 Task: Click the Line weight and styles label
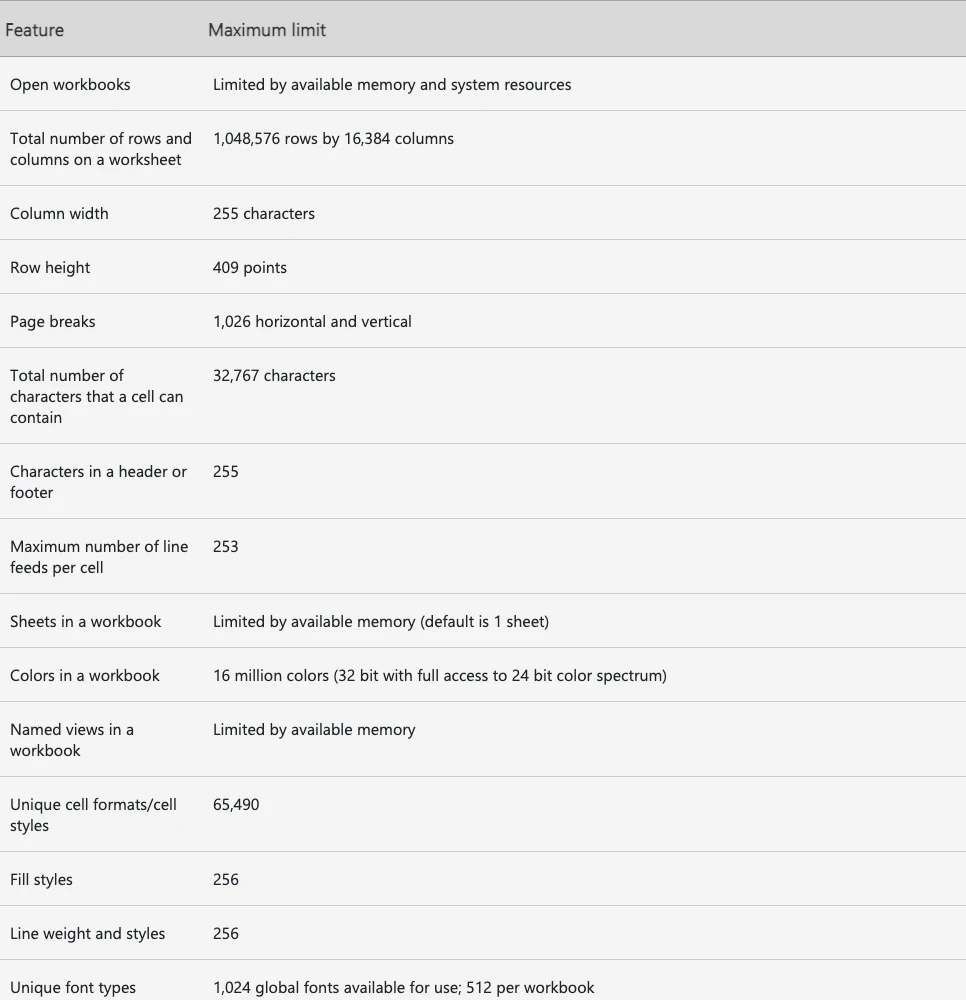[x=87, y=934]
